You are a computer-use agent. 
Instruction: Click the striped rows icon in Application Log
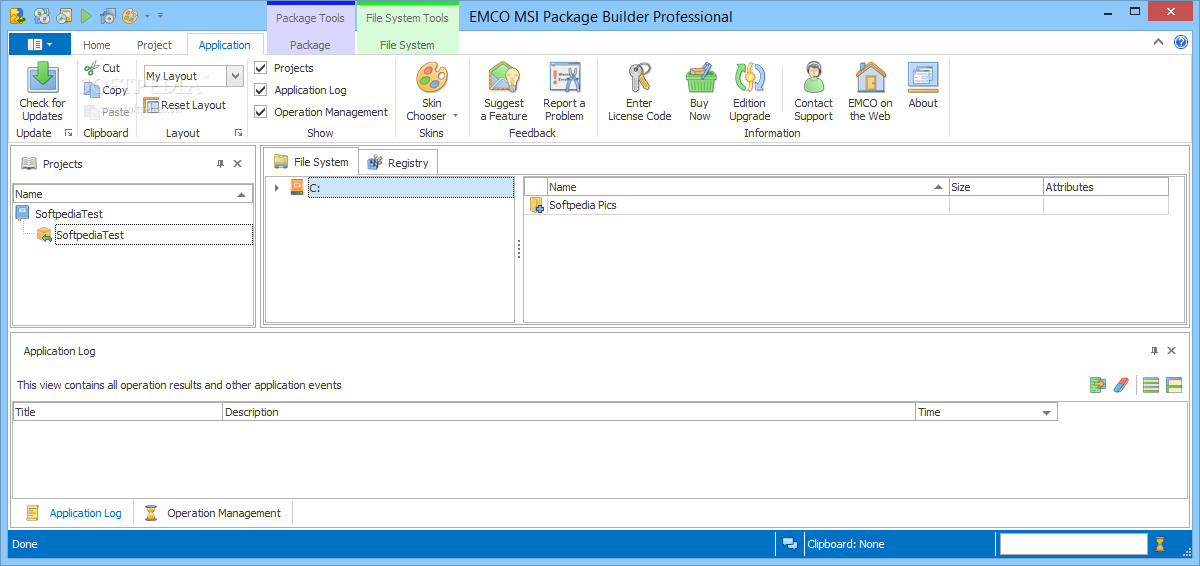(1151, 385)
